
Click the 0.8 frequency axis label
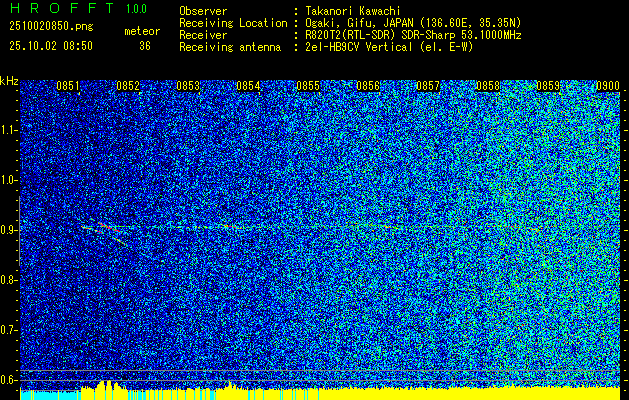(7, 280)
